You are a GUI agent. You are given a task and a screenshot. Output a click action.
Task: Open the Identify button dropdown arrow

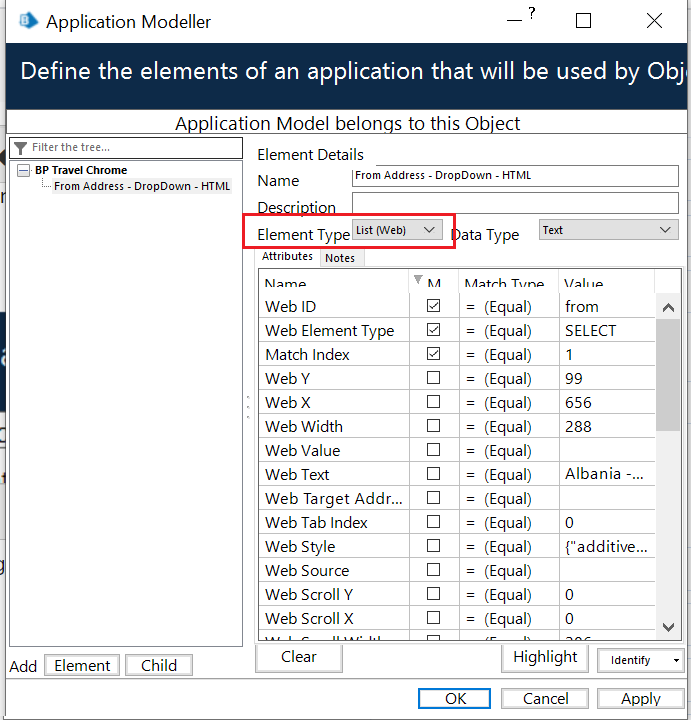click(x=676, y=660)
